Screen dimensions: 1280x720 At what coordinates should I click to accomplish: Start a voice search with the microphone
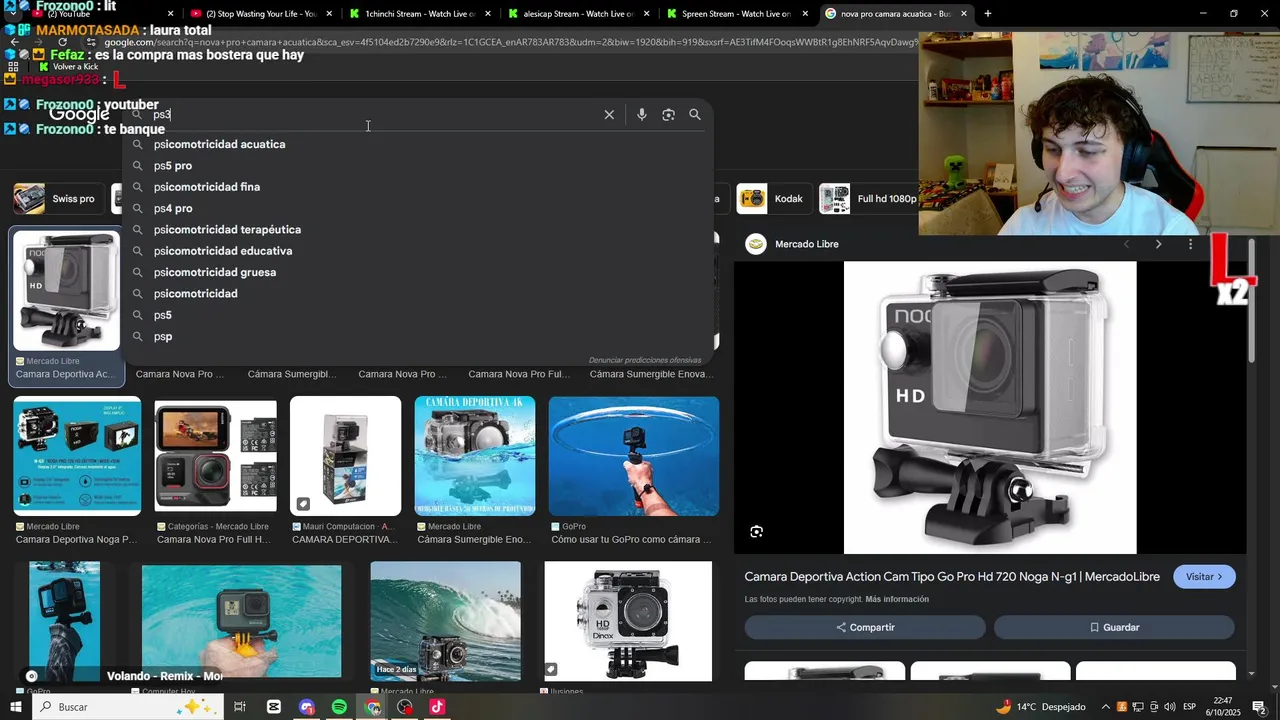[x=642, y=115]
